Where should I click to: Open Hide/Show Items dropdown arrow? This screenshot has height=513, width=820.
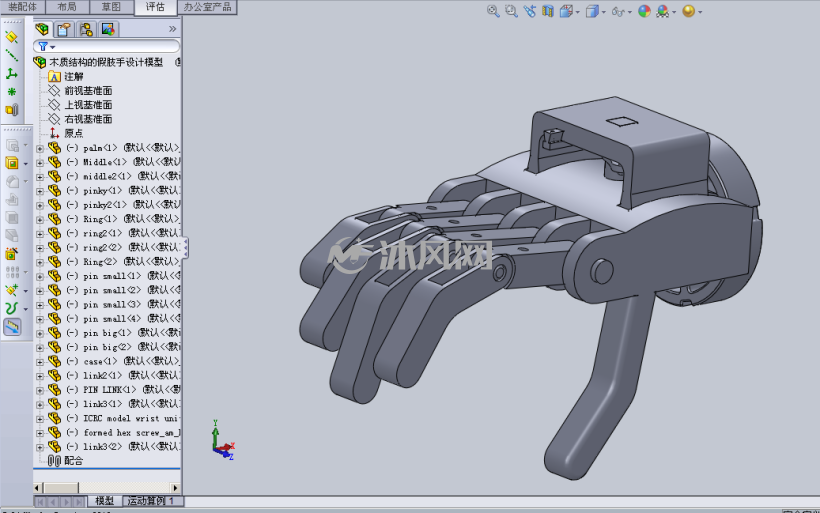pos(630,12)
